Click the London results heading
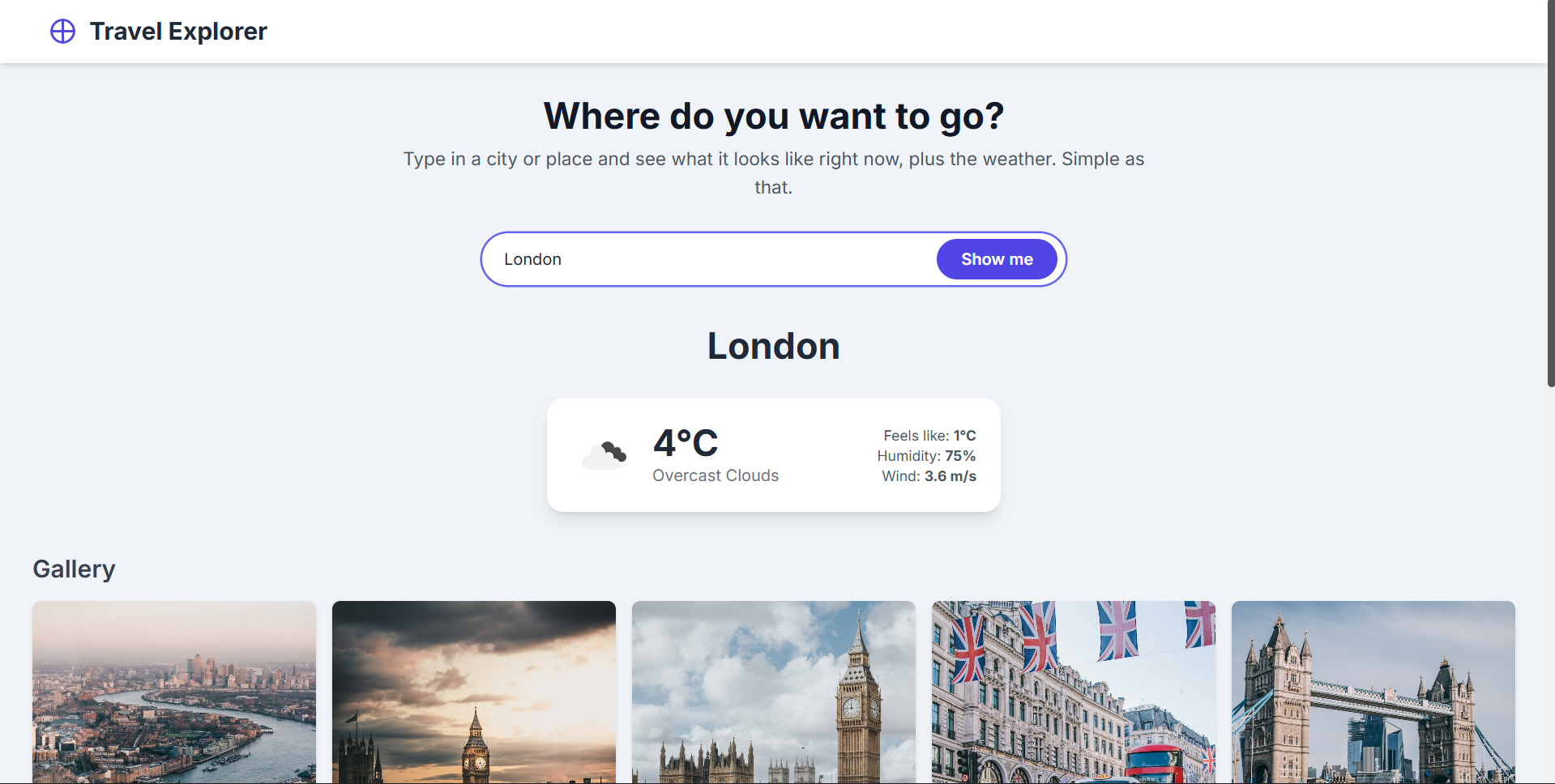 pos(773,346)
